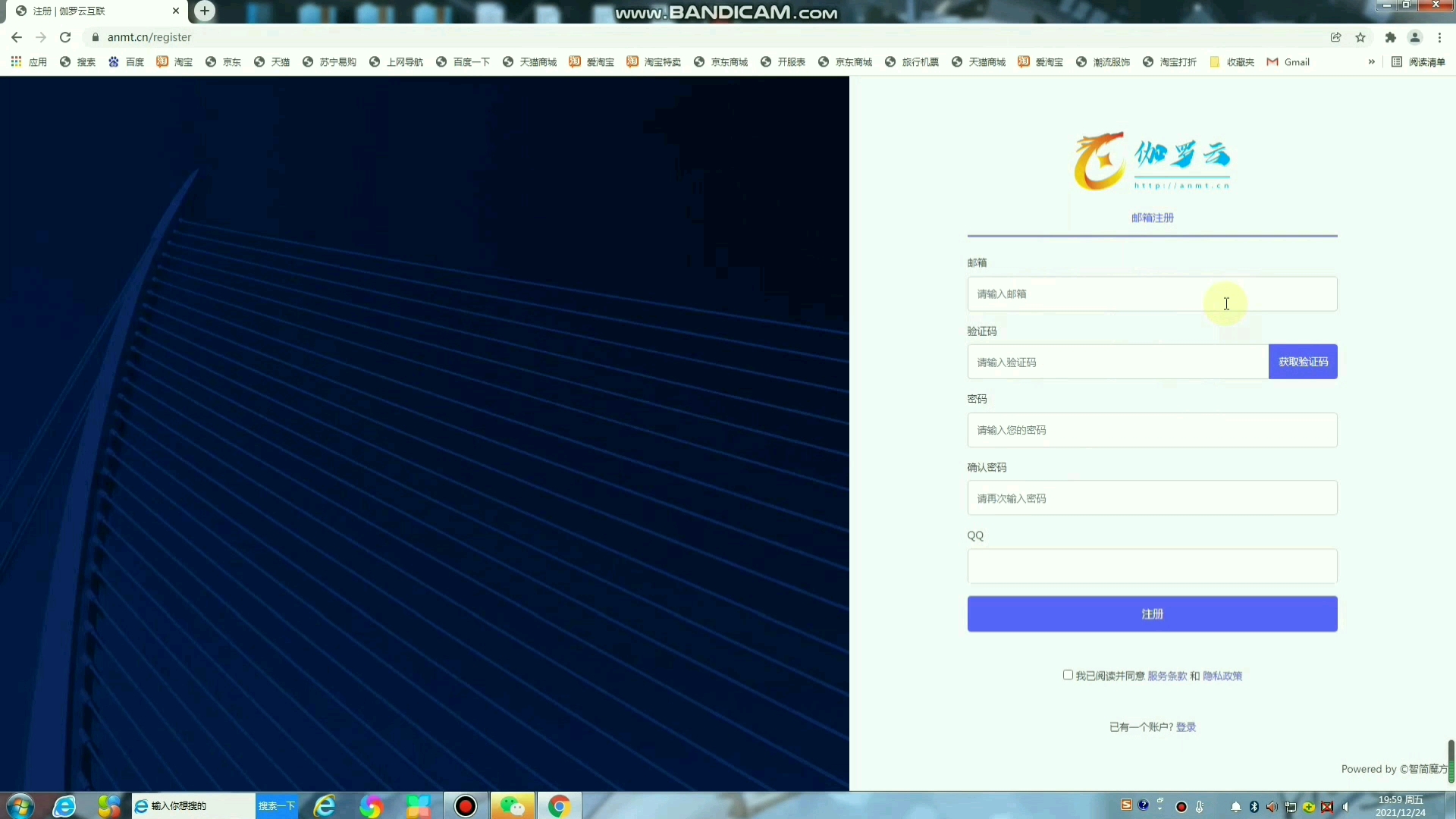Click the 验证码 input field
The width and height of the screenshot is (1456, 819).
pos(1118,362)
